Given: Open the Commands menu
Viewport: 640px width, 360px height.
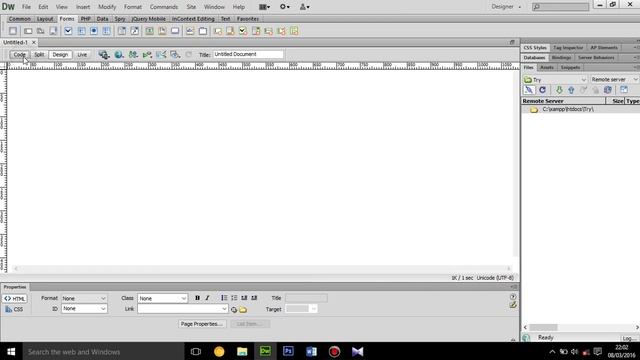Looking at the screenshot, I should pos(164,7).
